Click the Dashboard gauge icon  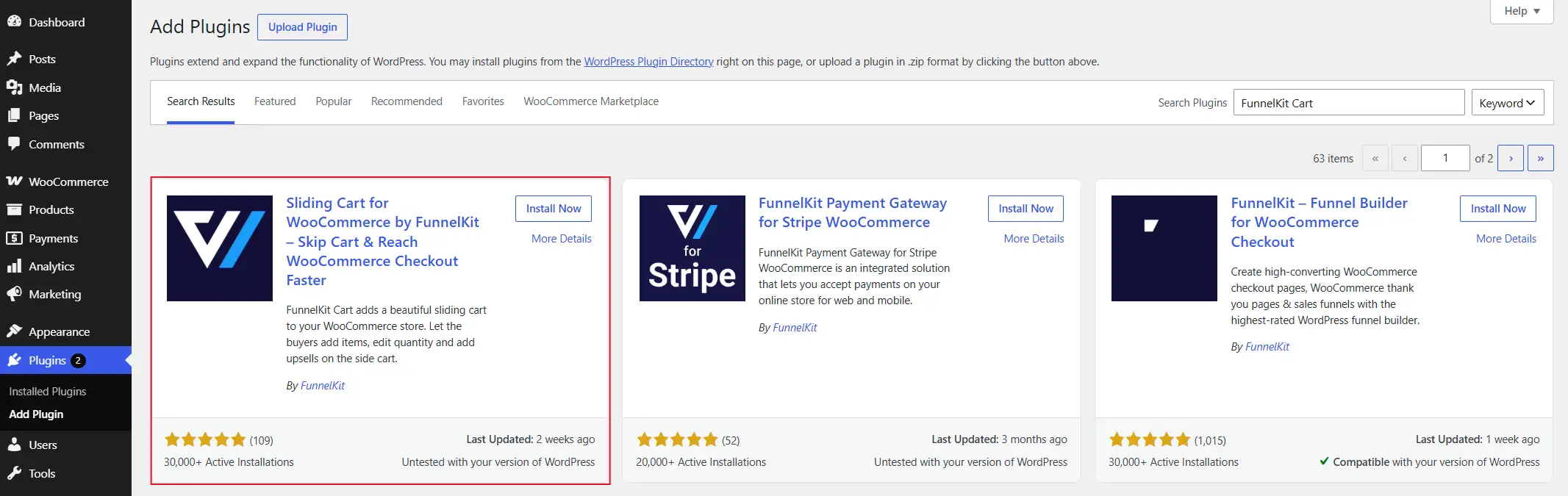[14, 22]
